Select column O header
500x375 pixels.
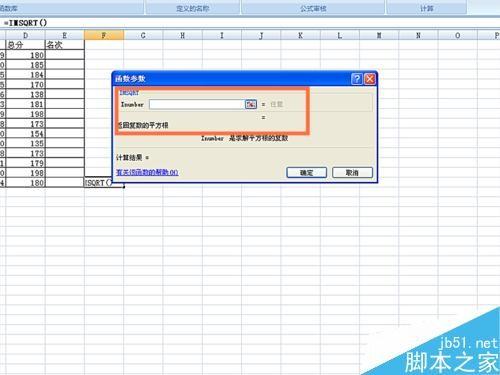pyautogui.click(x=458, y=35)
